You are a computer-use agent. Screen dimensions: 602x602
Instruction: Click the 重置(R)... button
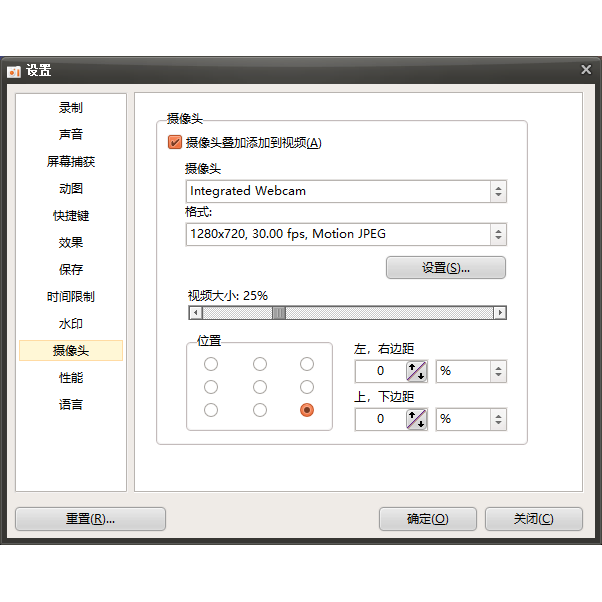[91, 519]
